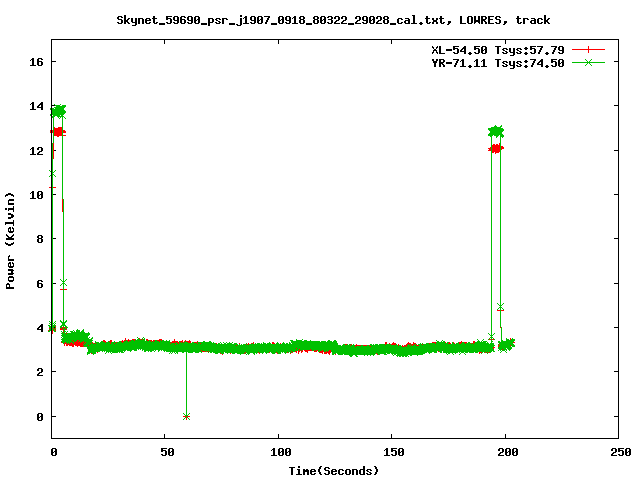Click the green calibration peak near 200 seconds

(496, 131)
